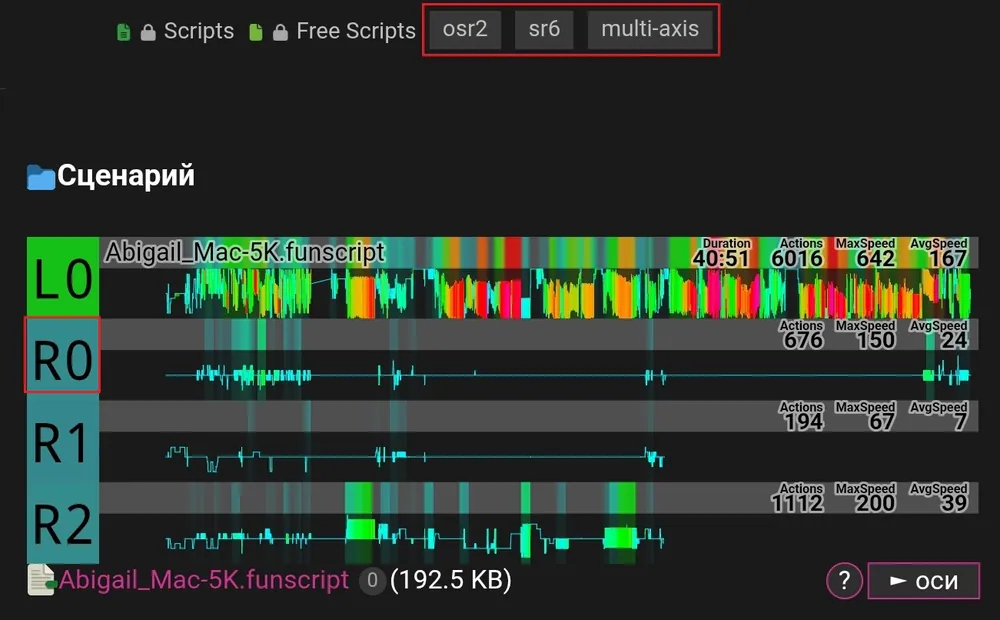Click the Duration value 40:51

(721, 258)
